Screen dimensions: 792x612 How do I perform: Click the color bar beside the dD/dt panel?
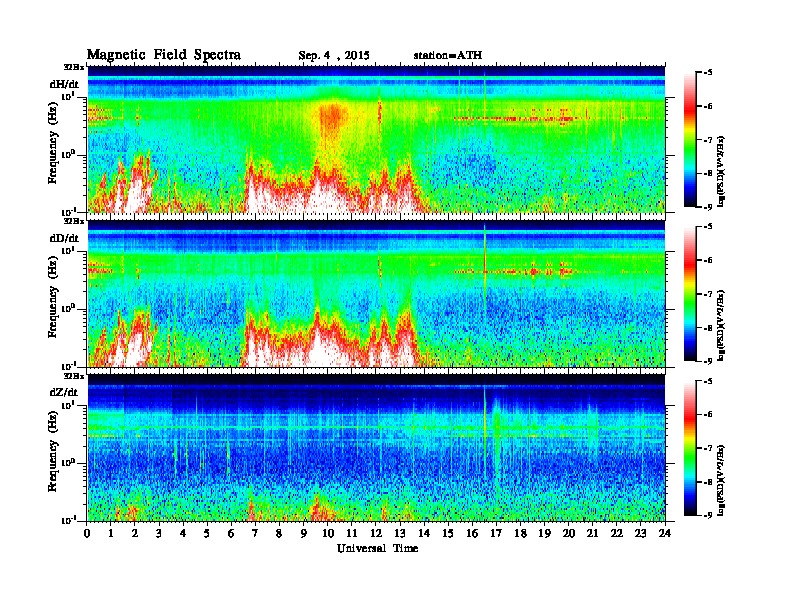point(690,294)
